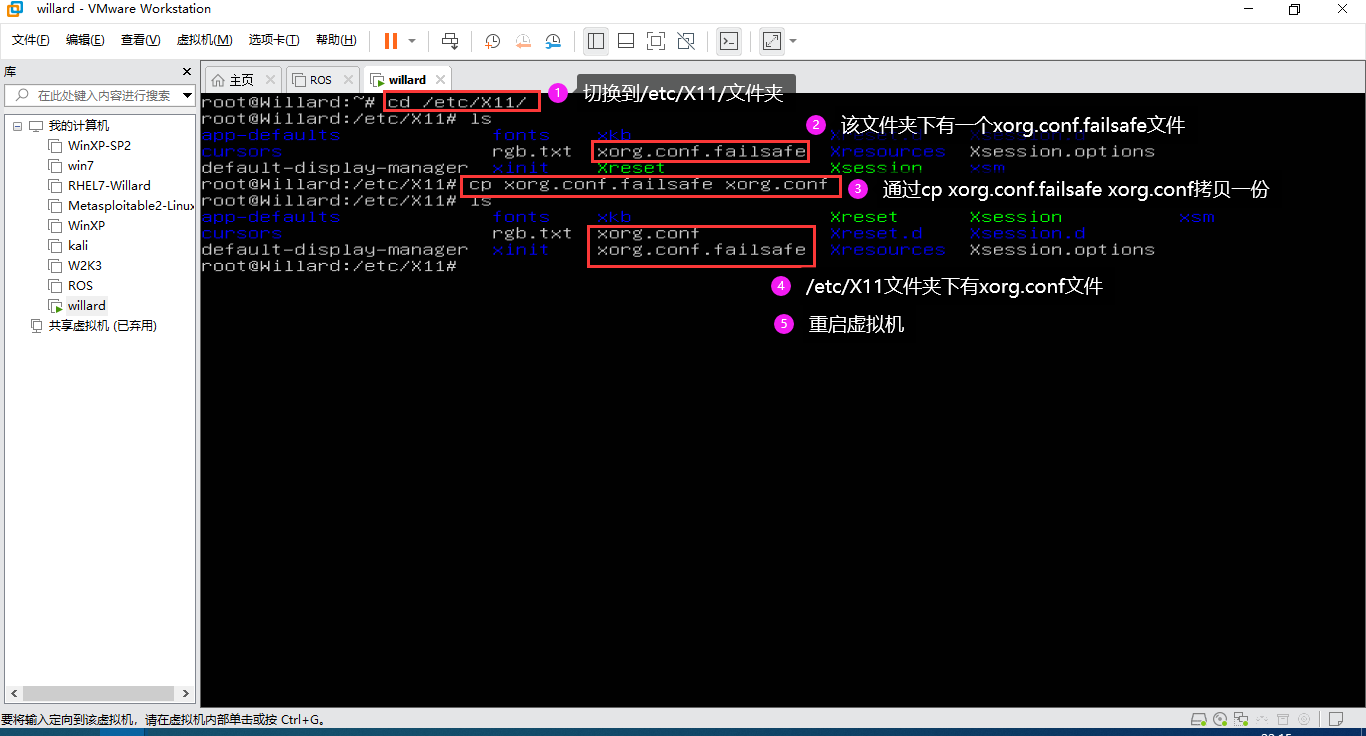Select the willard tab
Viewport: 1366px width, 736px height.
coord(407,80)
